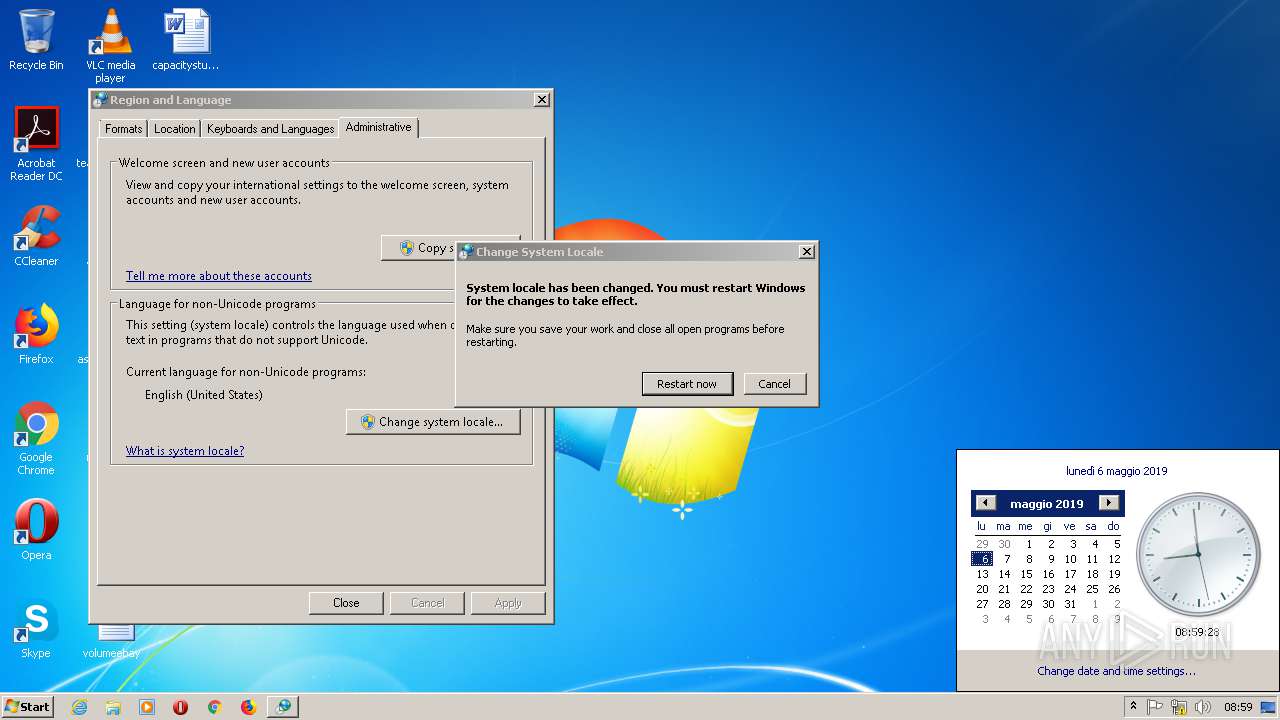The width and height of the screenshot is (1280, 720).
Task: Click today's date 6 in calendar
Action: 982,559
